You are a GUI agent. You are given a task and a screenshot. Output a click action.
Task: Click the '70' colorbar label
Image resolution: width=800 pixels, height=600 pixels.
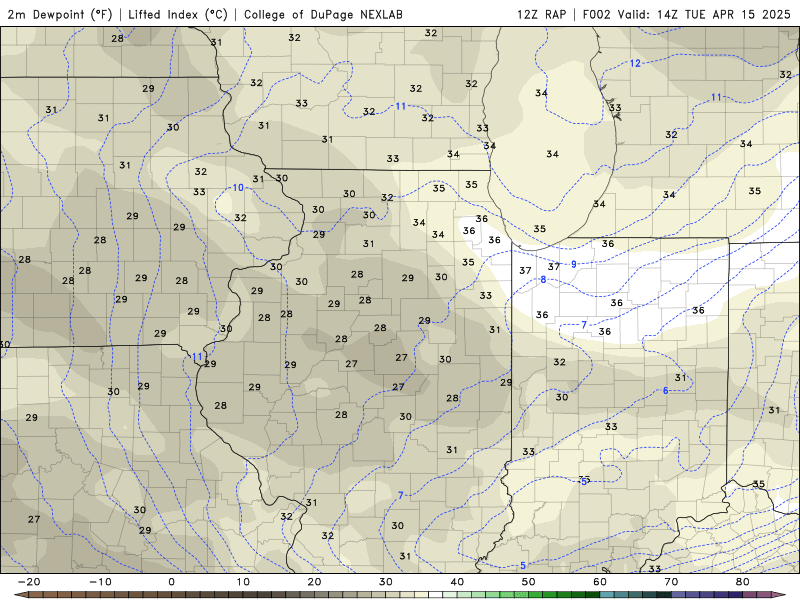(x=671, y=582)
